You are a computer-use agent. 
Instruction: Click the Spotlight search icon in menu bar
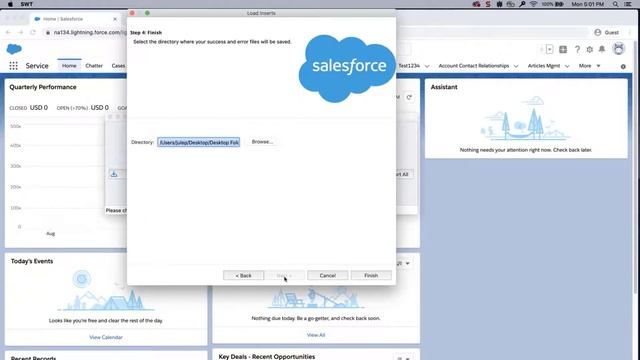click(x=615, y=4)
